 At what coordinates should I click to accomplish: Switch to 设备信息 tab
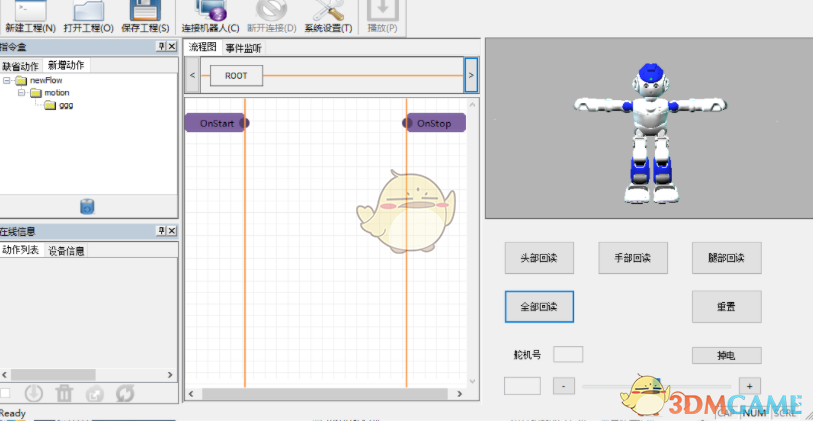[x=66, y=251]
